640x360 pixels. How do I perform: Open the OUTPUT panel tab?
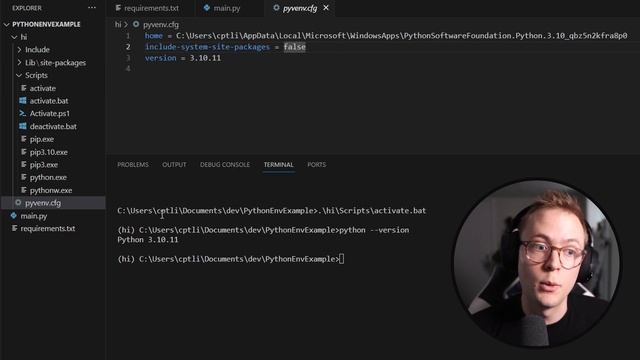(174, 165)
